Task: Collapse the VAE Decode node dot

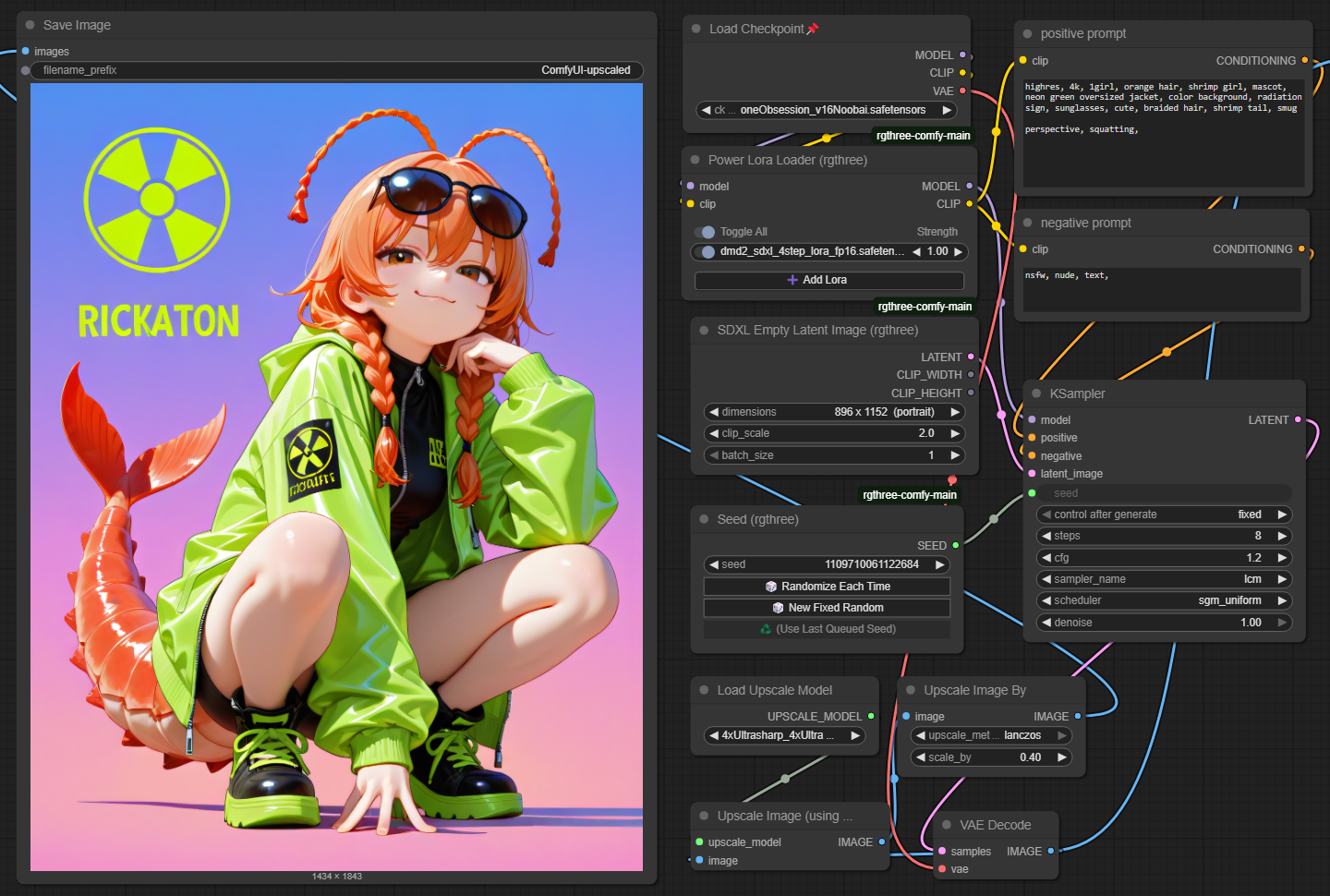Action: [947, 825]
